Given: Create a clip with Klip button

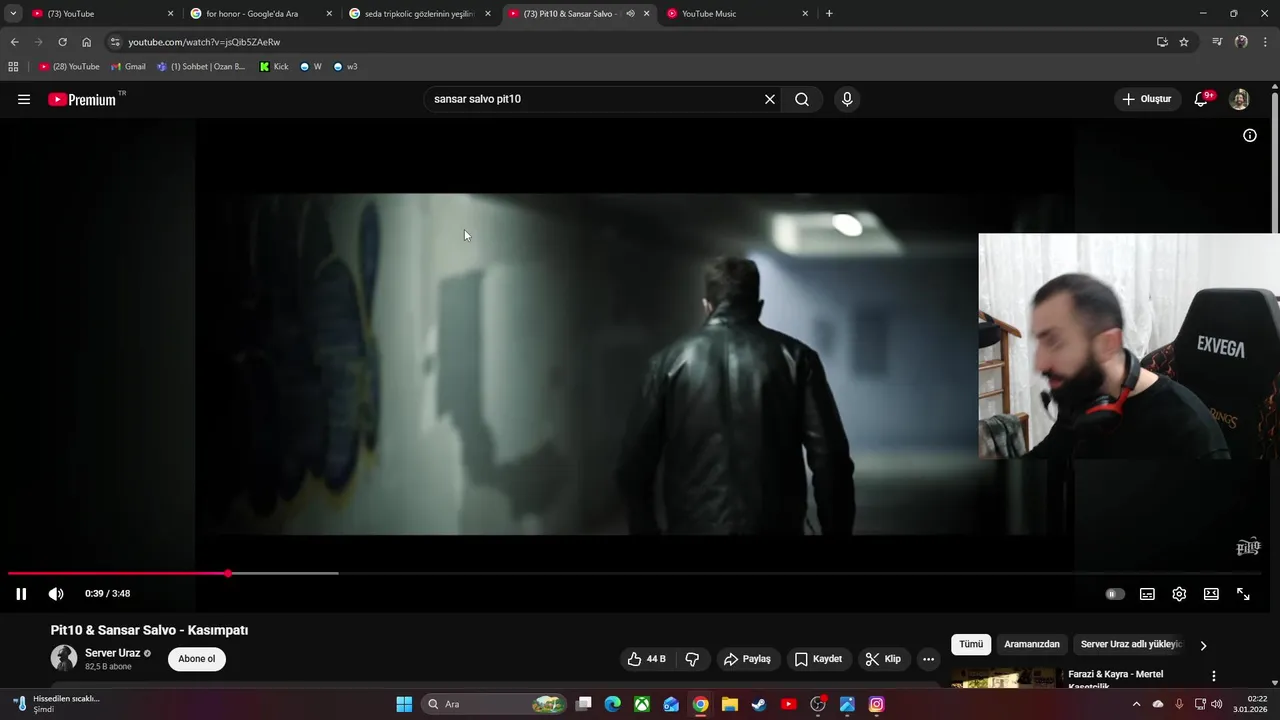Looking at the screenshot, I should [x=883, y=659].
